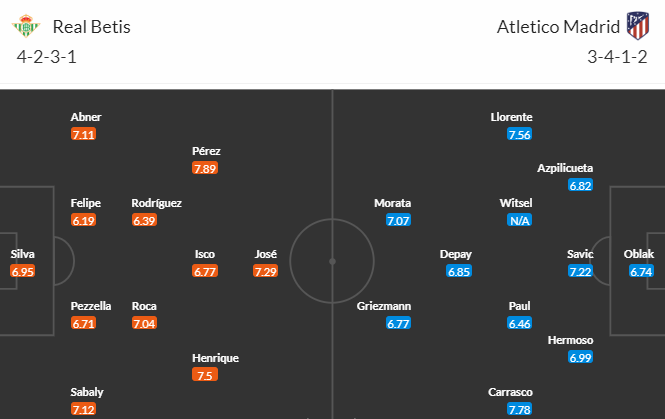
Task: Select Llorente's 7.56 rating badge
Action: (x=520, y=134)
